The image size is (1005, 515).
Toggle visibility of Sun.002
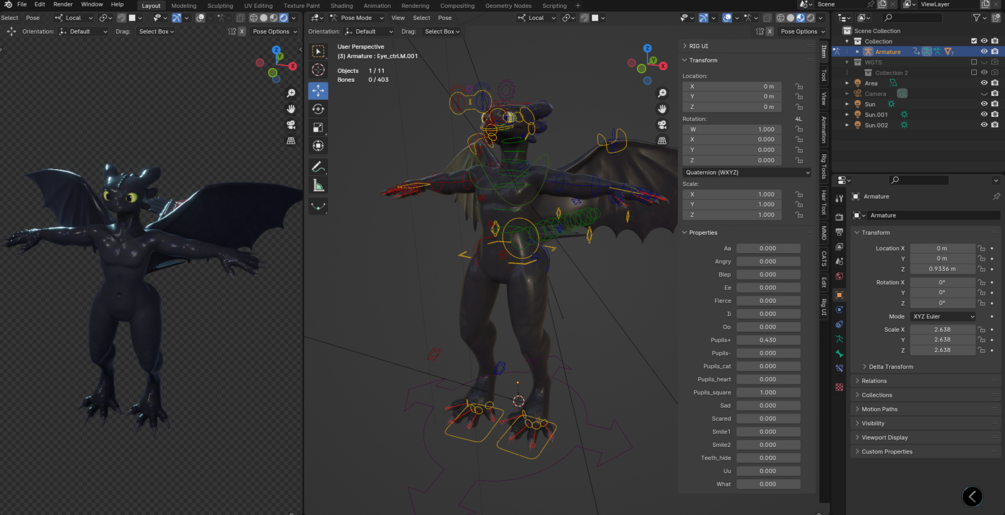point(984,125)
